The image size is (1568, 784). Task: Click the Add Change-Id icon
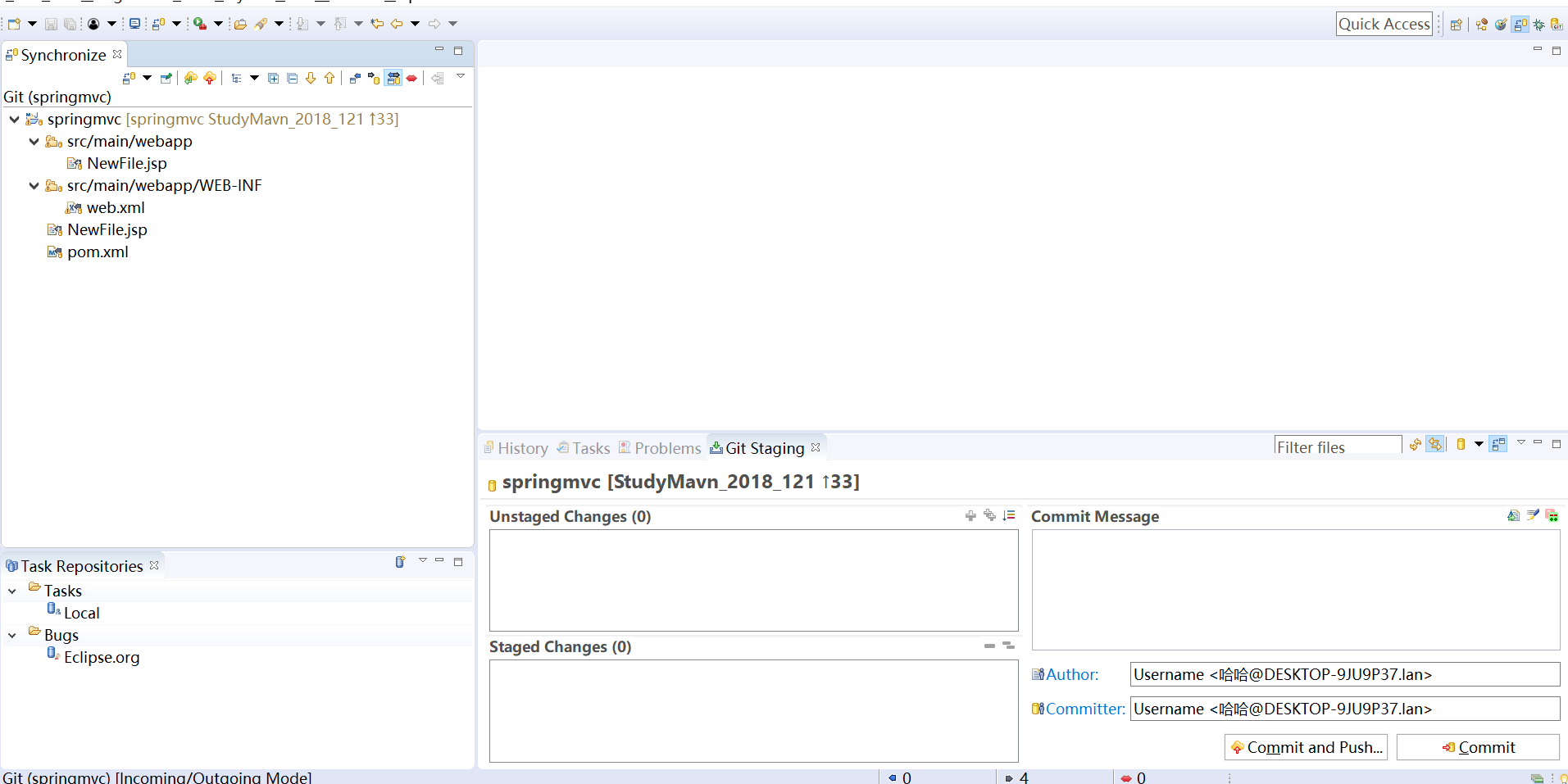pos(1552,515)
